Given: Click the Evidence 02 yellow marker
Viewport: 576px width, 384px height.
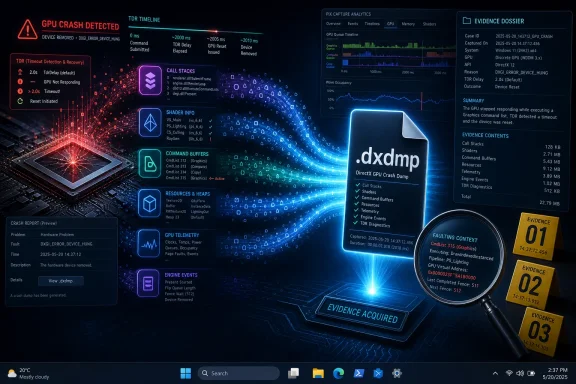Looking at the screenshot, I should pyautogui.click(x=530, y=284).
